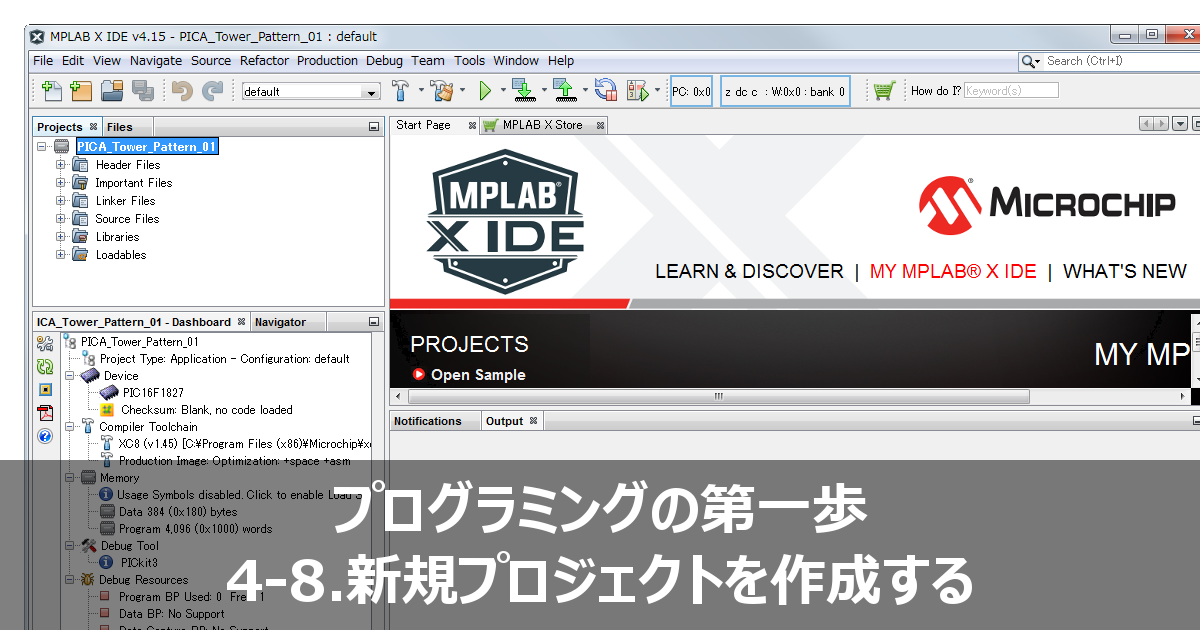Click the WHAT'S NEW link
Image resolution: width=1200 pixels, height=630 pixels.
pos(1125,271)
